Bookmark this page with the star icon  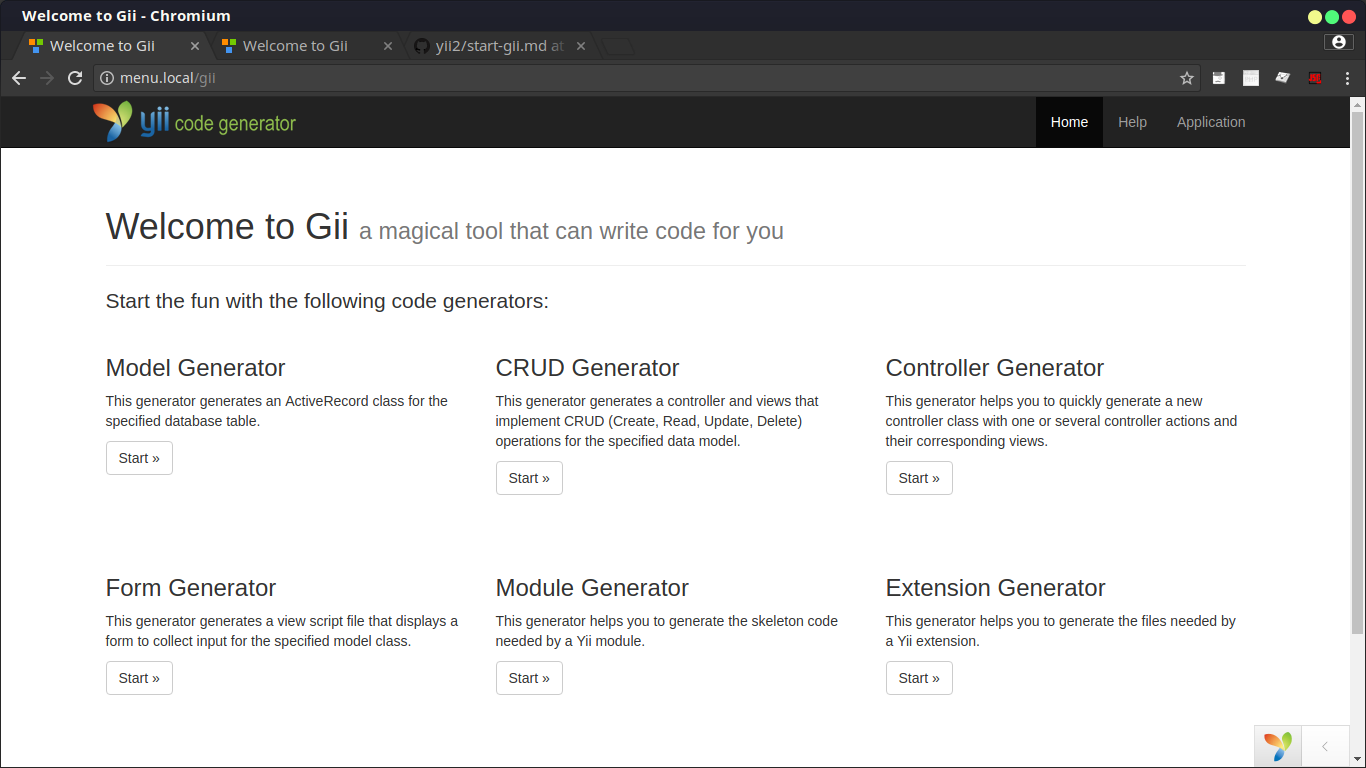tap(1187, 78)
